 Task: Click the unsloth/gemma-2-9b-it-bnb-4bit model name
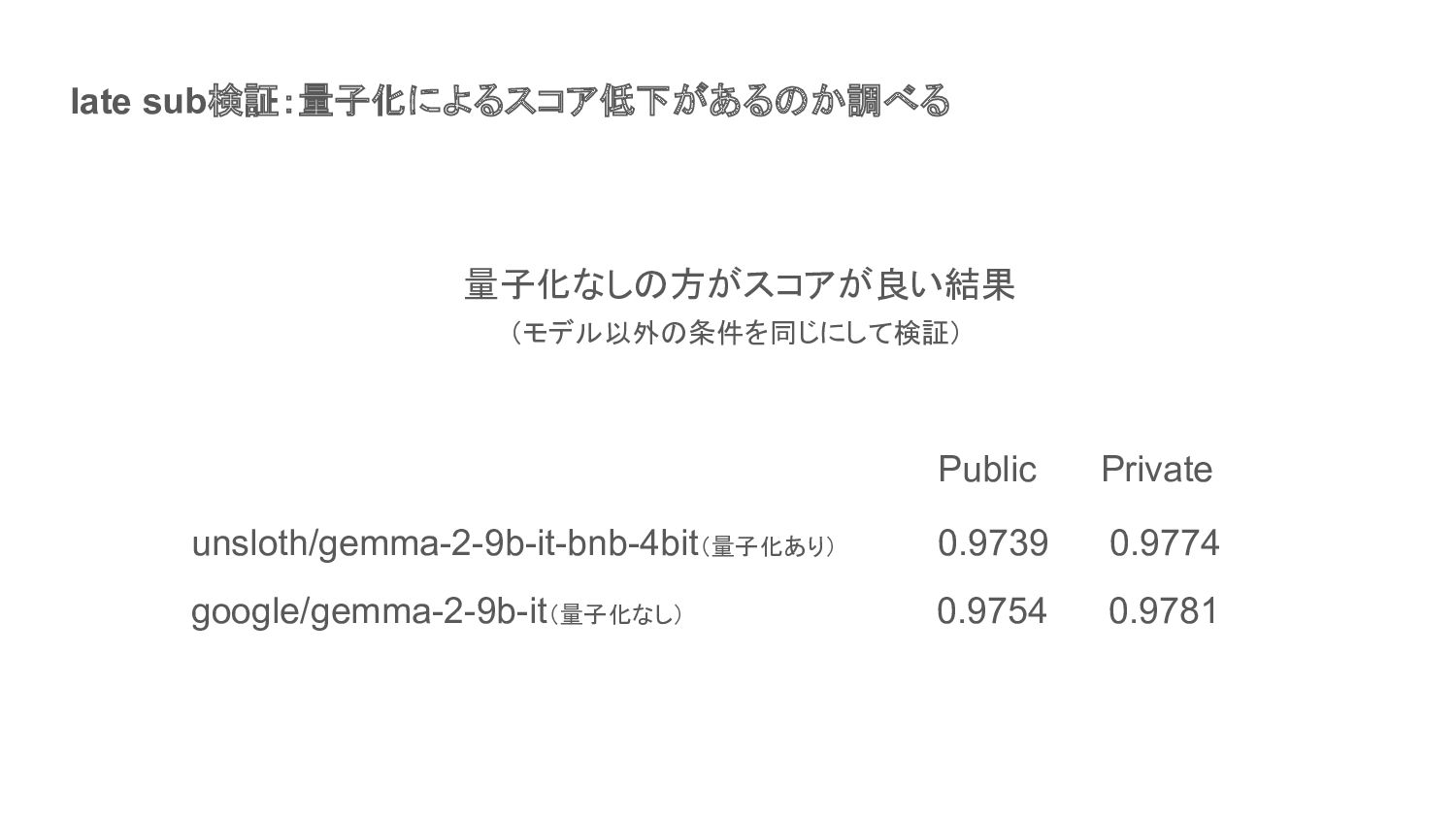point(446,544)
